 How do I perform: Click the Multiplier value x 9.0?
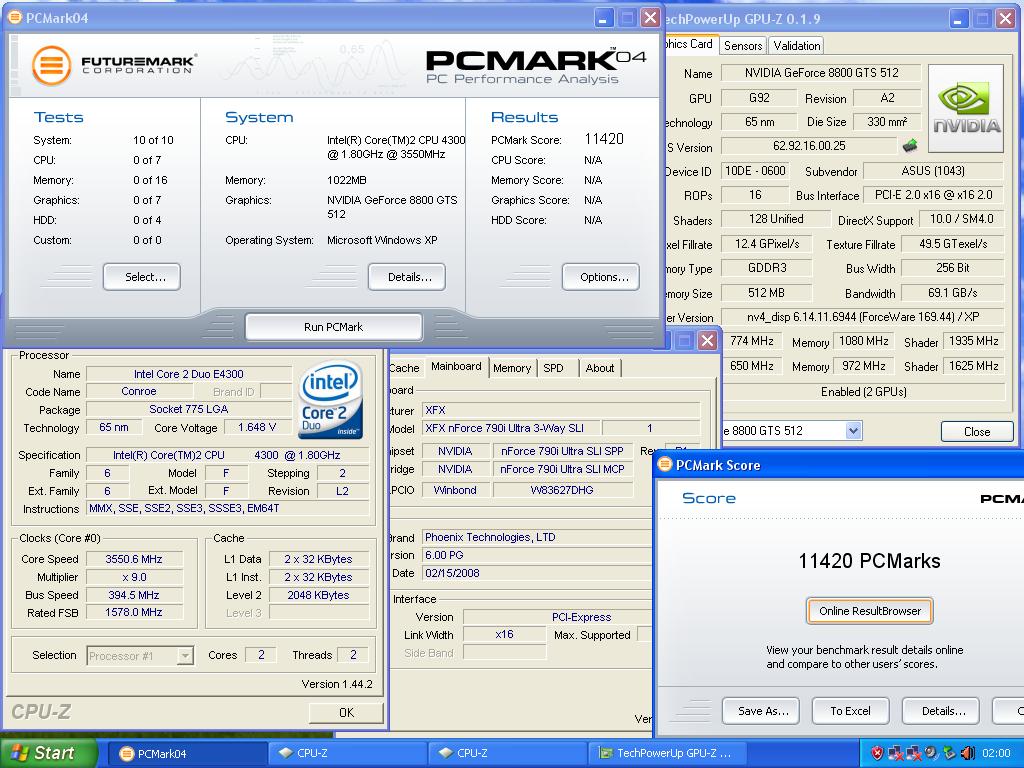pyautogui.click(x=134, y=577)
